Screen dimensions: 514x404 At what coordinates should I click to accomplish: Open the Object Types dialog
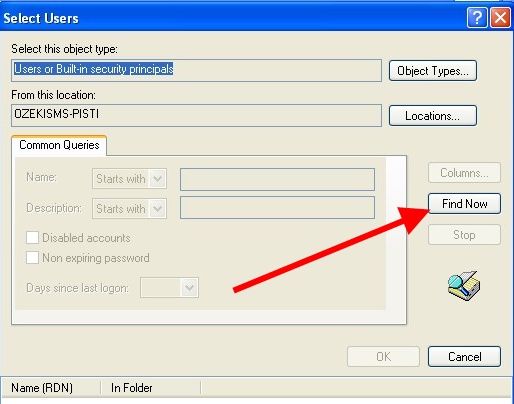[433, 71]
